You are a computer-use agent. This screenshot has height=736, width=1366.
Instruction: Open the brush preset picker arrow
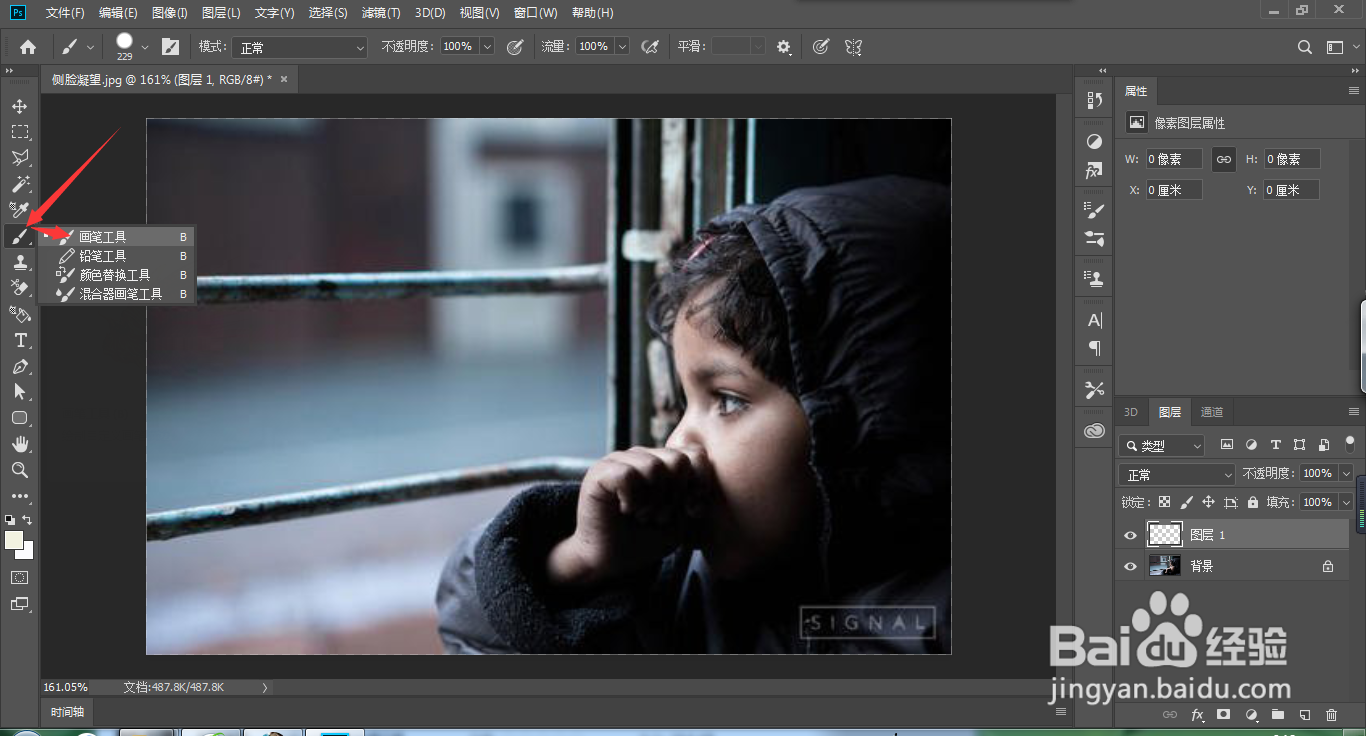tap(145, 47)
